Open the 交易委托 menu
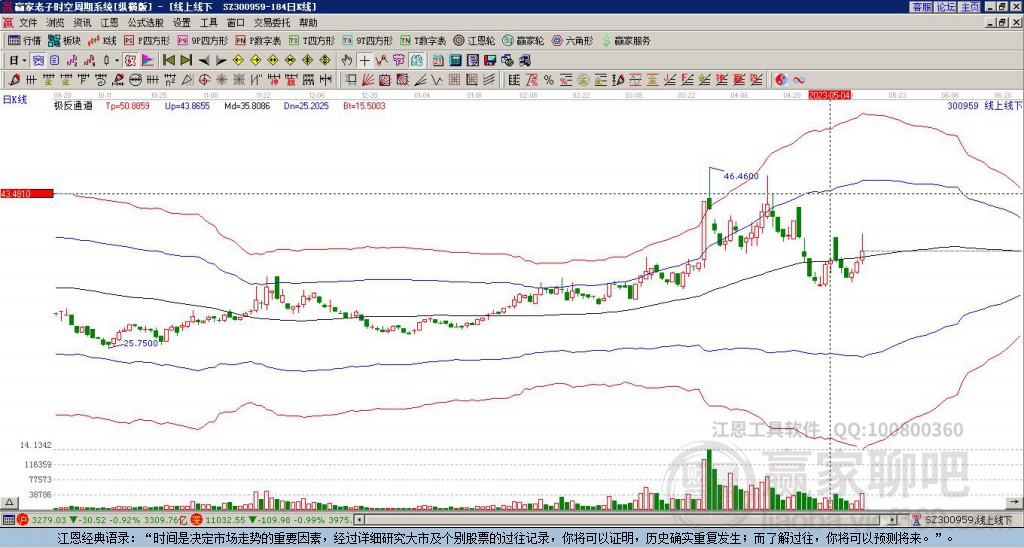This screenshot has height=548, width=1024. [272, 23]
